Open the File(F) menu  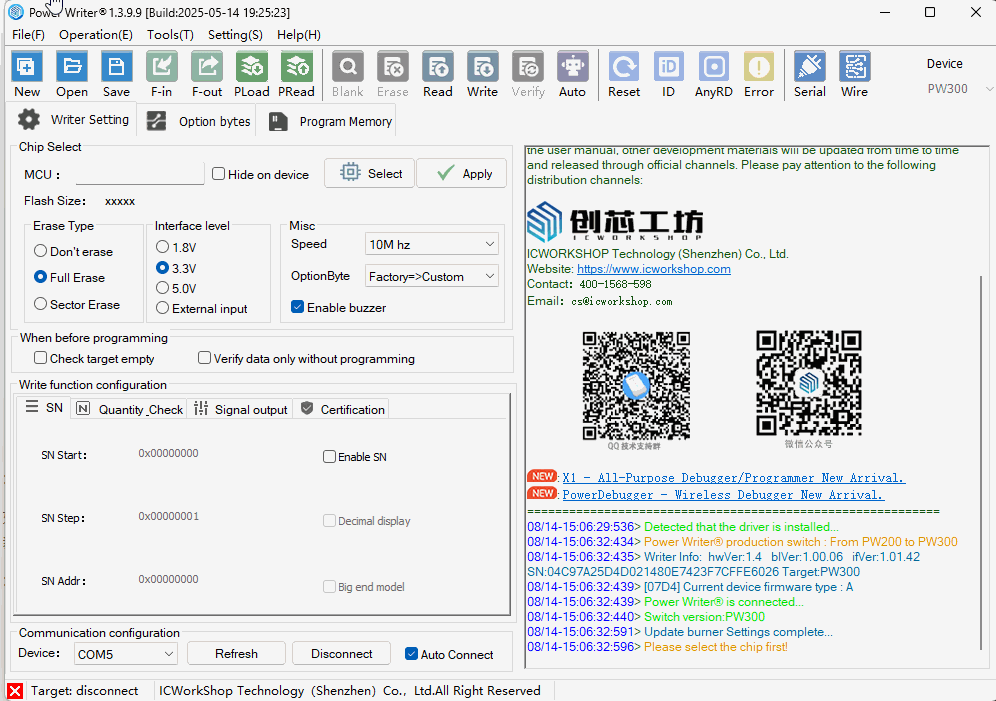click(28, 35)
